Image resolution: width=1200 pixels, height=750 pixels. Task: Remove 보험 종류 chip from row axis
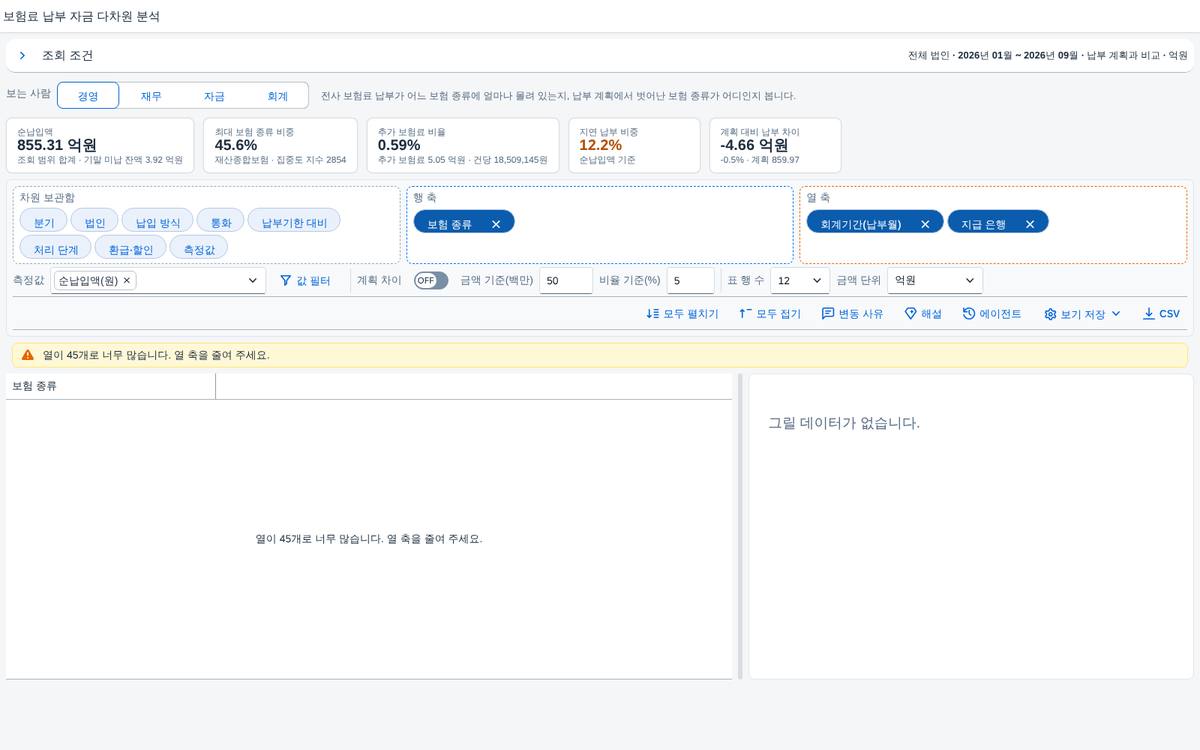pos(496,224)
